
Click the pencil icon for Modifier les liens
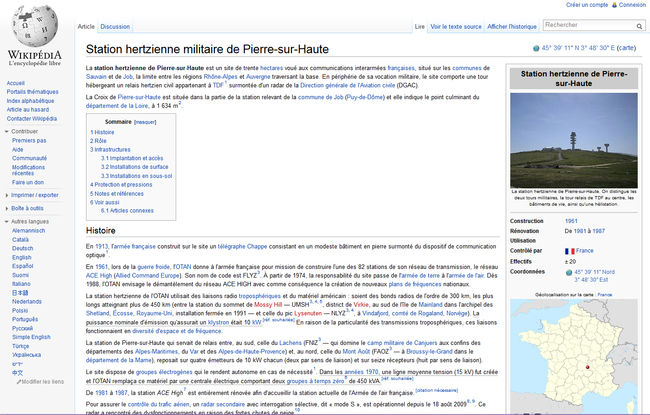coord(19,382)
